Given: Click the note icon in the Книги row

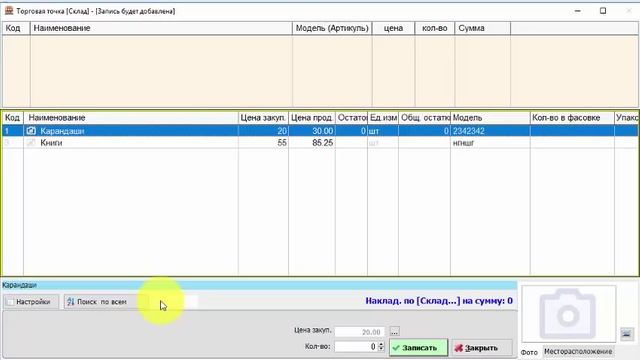Looking at the screenshot, I should [x=31, y=143].
